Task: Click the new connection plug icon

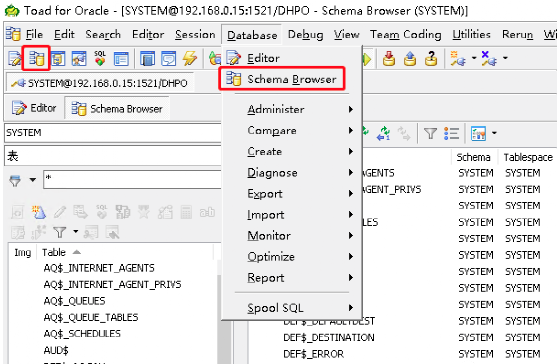Action: pos(458,59)
